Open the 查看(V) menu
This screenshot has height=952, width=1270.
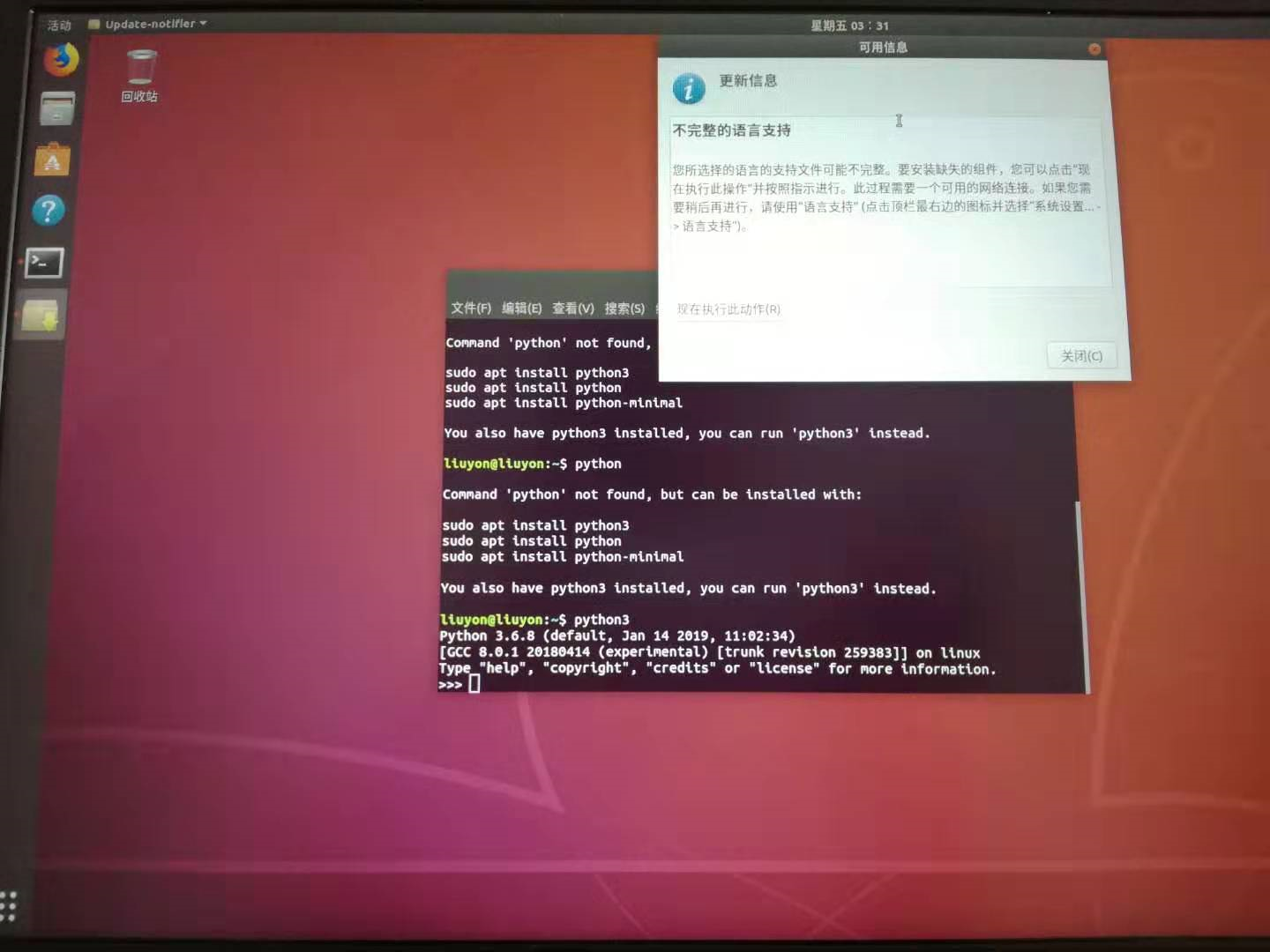click(x=571, y=308)
